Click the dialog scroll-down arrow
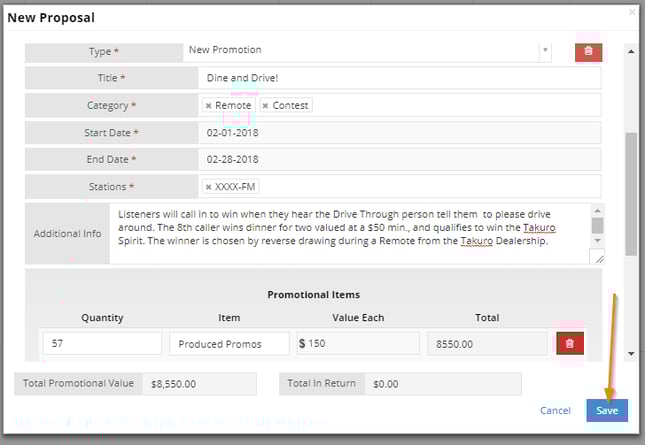Viewport: 645px width, 445px height. point(631,354)
